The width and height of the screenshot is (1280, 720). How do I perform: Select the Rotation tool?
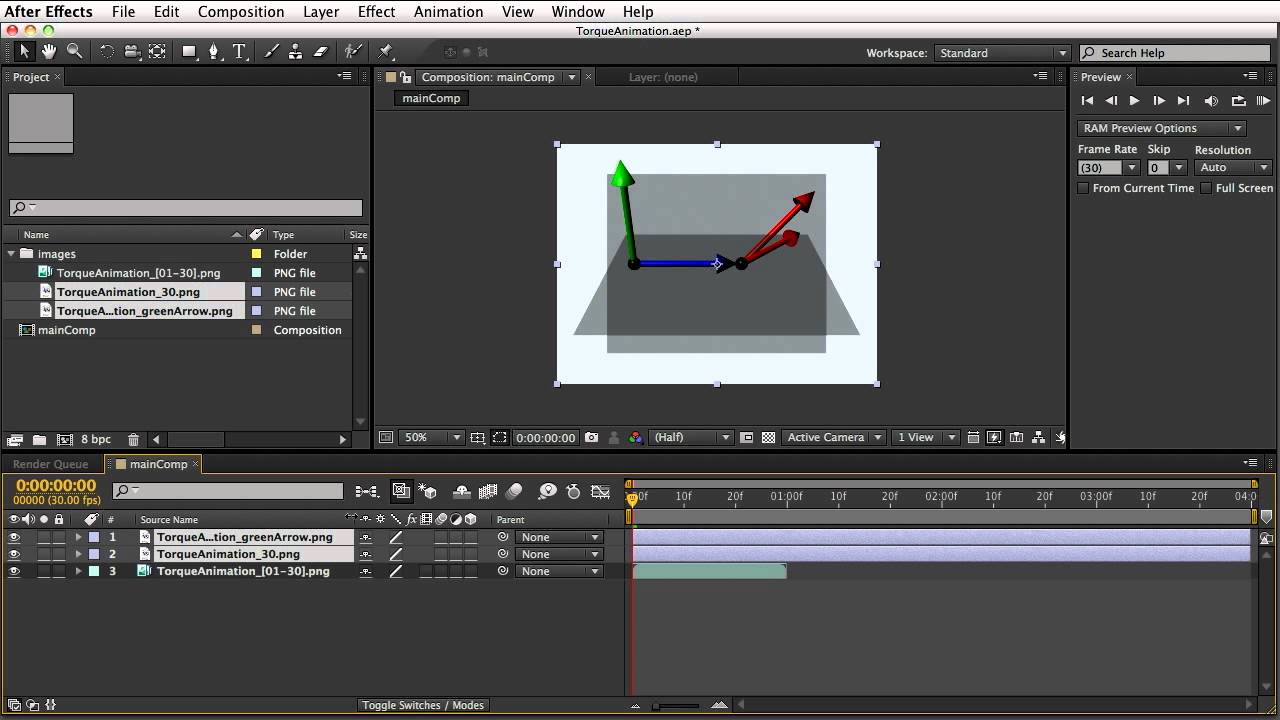click(107, 52)
